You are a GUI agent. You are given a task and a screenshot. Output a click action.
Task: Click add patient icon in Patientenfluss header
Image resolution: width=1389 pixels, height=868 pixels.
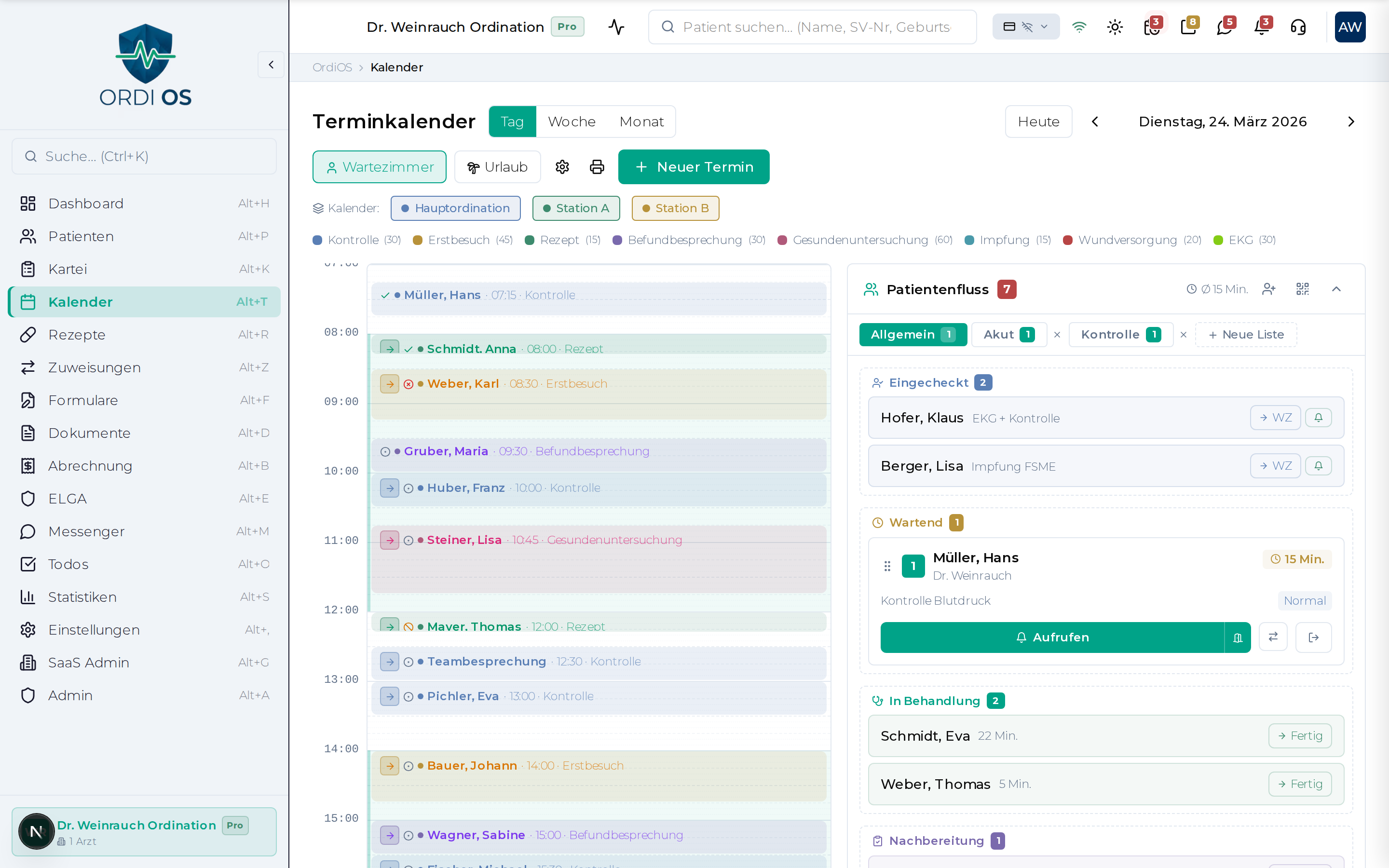tap(1268, 289)
